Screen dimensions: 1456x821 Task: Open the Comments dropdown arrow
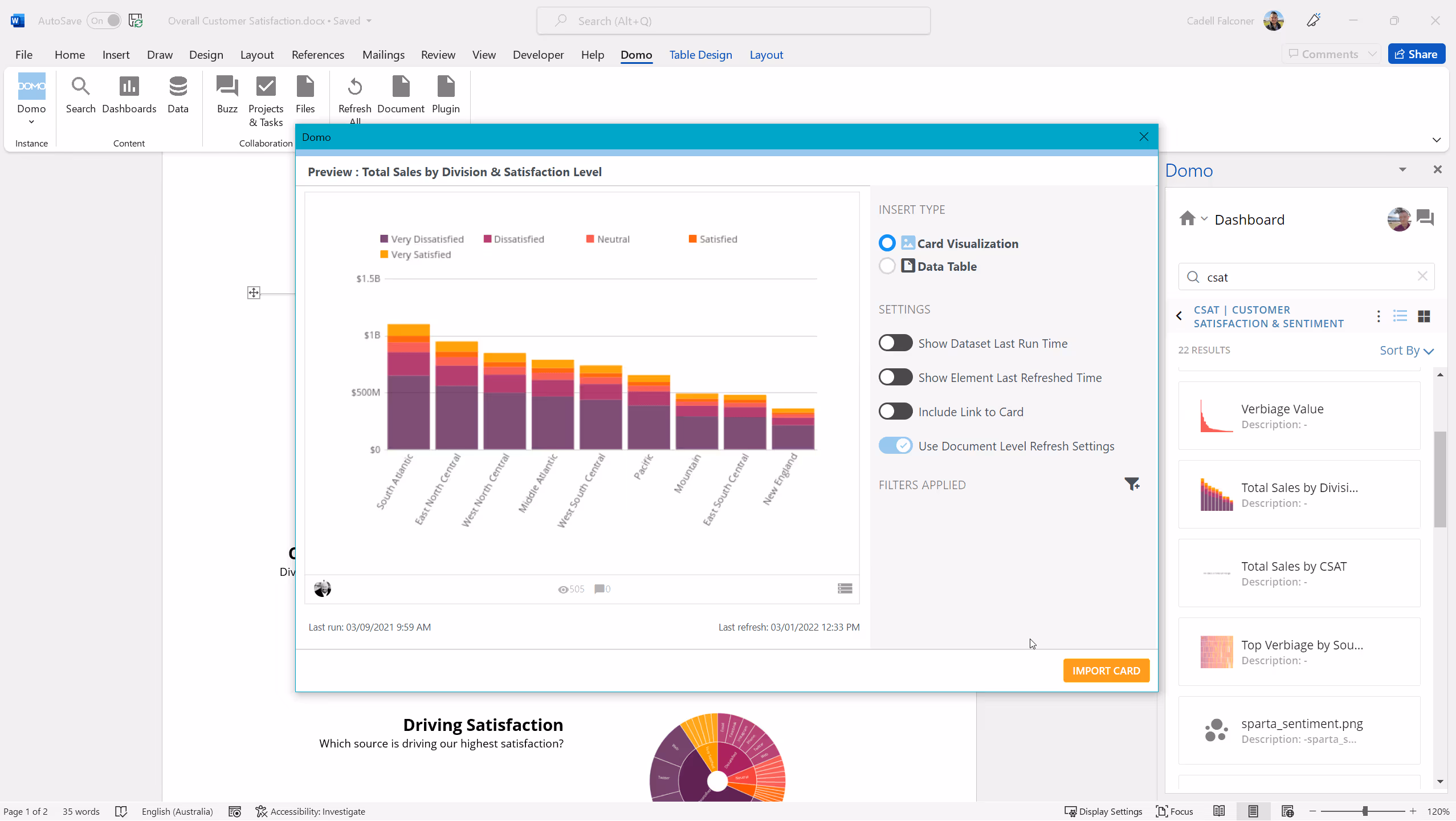pyautogui.click(x=1372, y=54)
